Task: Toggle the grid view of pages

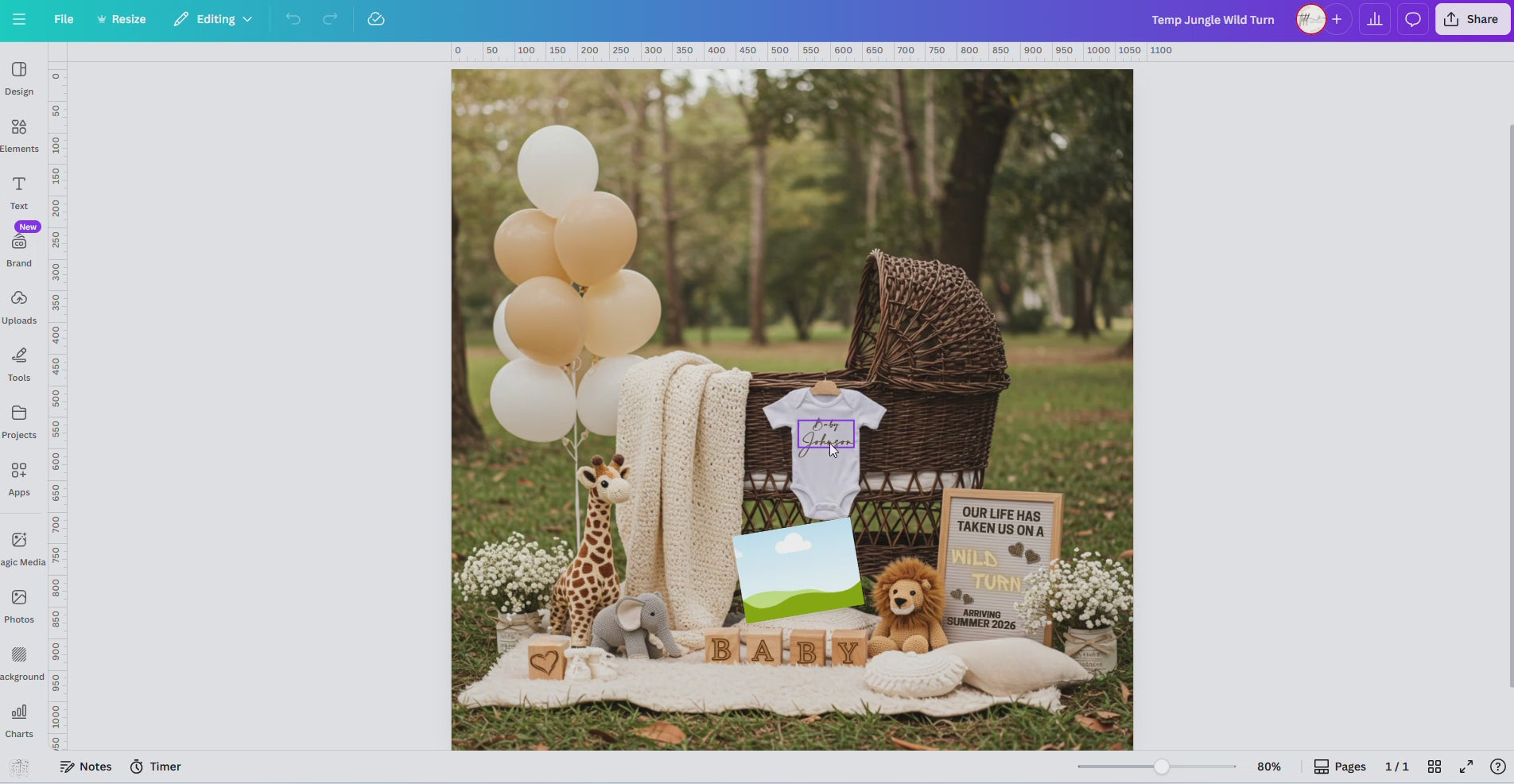Action: (1434, 767)
